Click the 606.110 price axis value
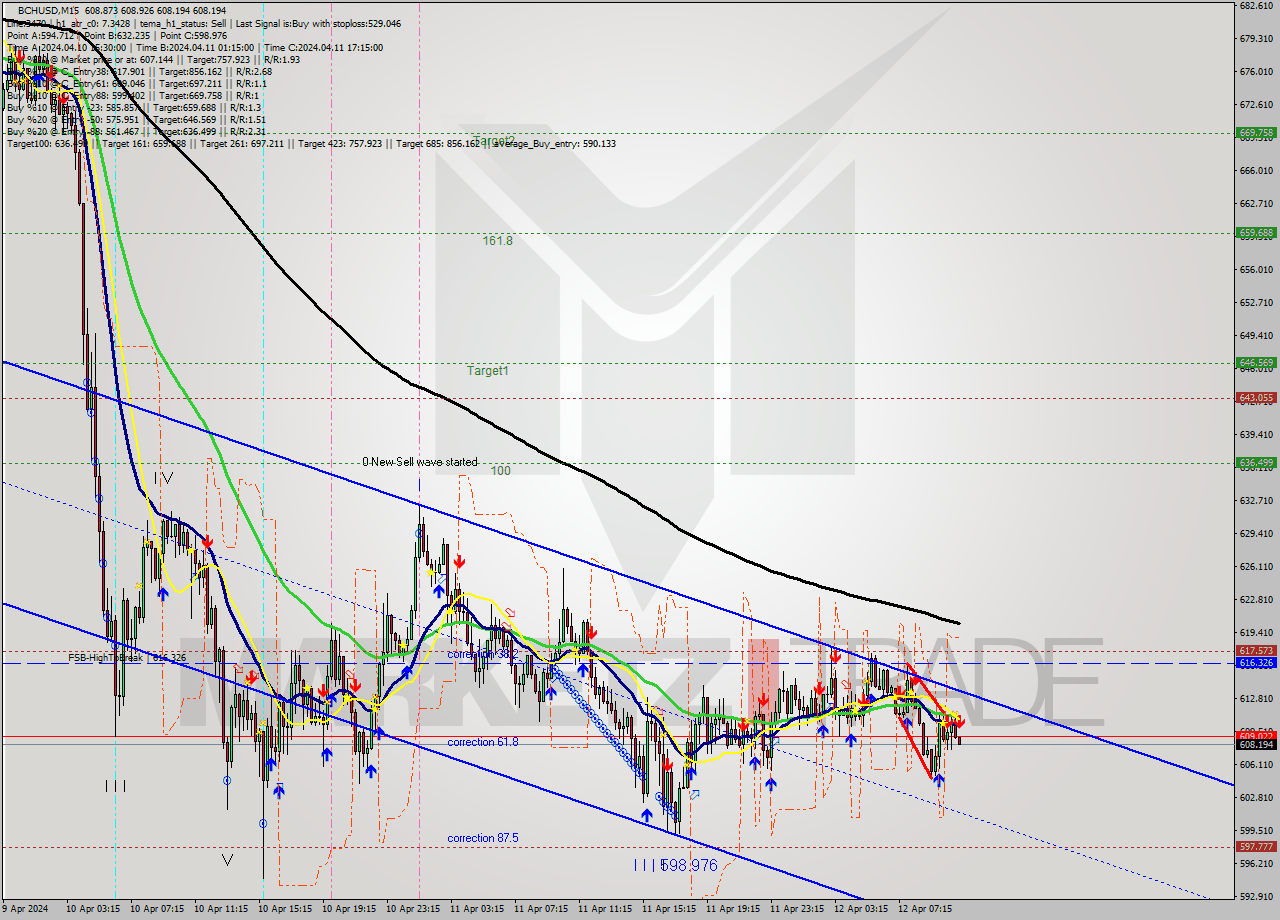 click(x=1255, y=764)
